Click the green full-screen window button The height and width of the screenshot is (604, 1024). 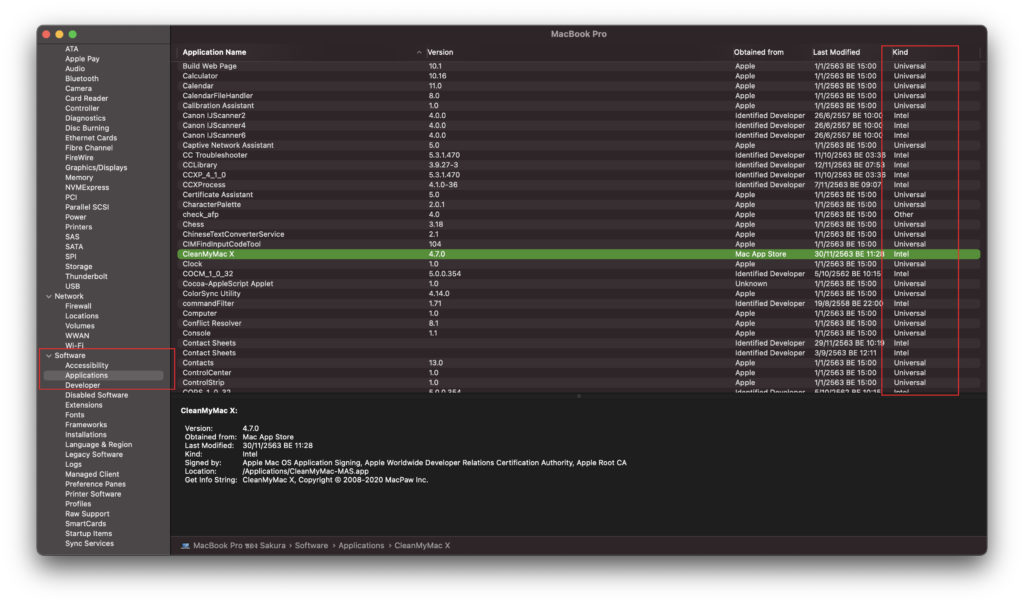[72, 34]
